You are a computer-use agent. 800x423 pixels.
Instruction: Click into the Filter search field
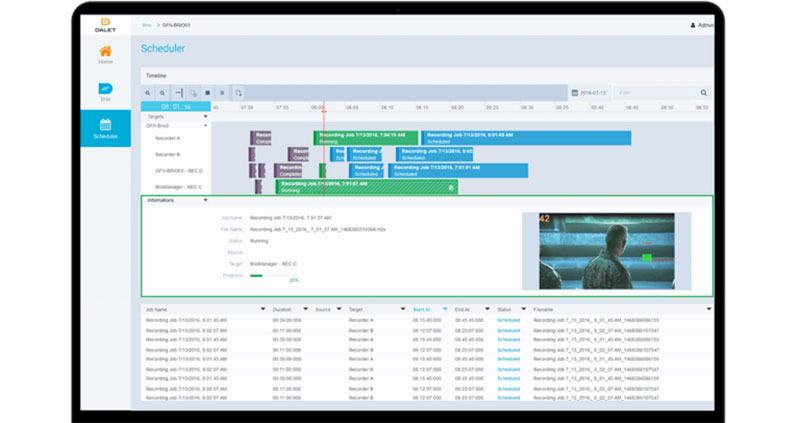(656, 93)
